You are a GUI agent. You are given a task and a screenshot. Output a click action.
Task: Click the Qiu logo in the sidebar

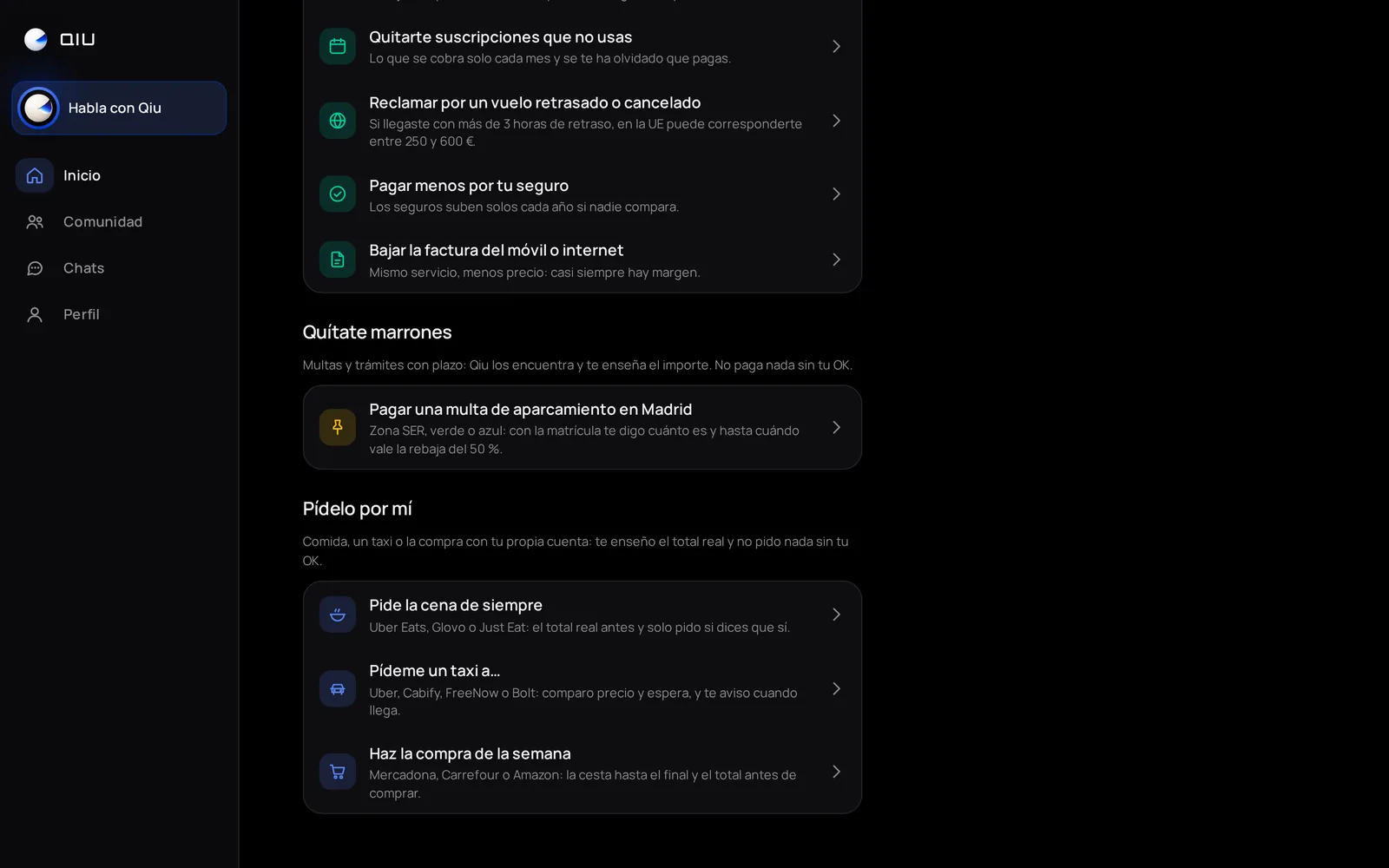tap(59, 39)
